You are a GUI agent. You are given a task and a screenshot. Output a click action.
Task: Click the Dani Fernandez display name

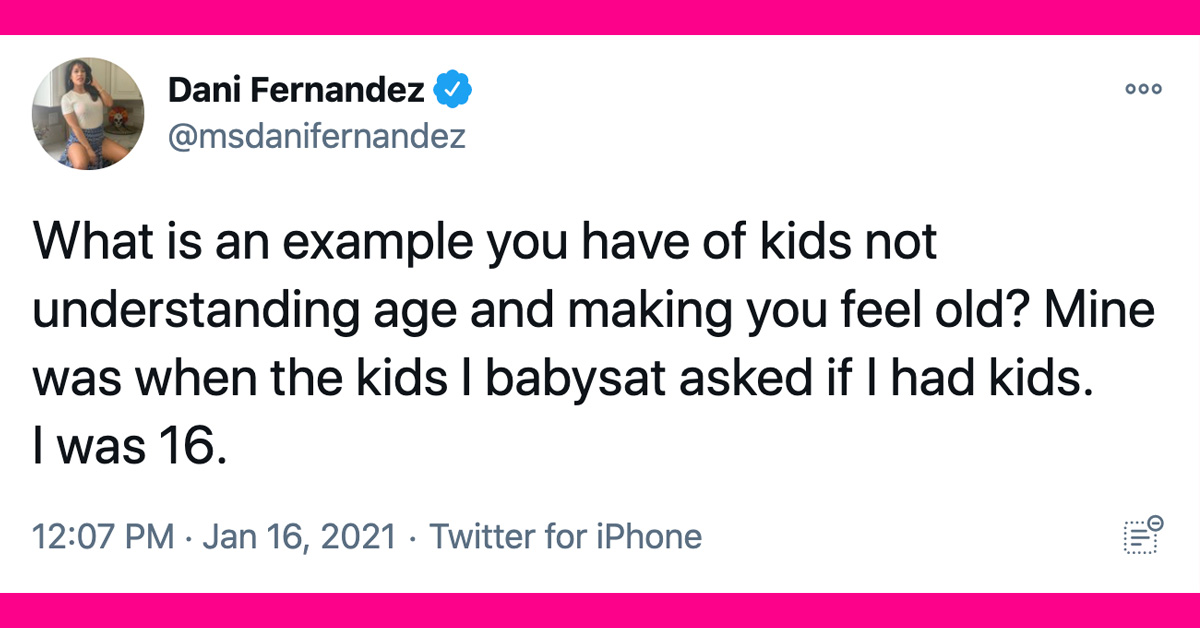click(298, 92)
